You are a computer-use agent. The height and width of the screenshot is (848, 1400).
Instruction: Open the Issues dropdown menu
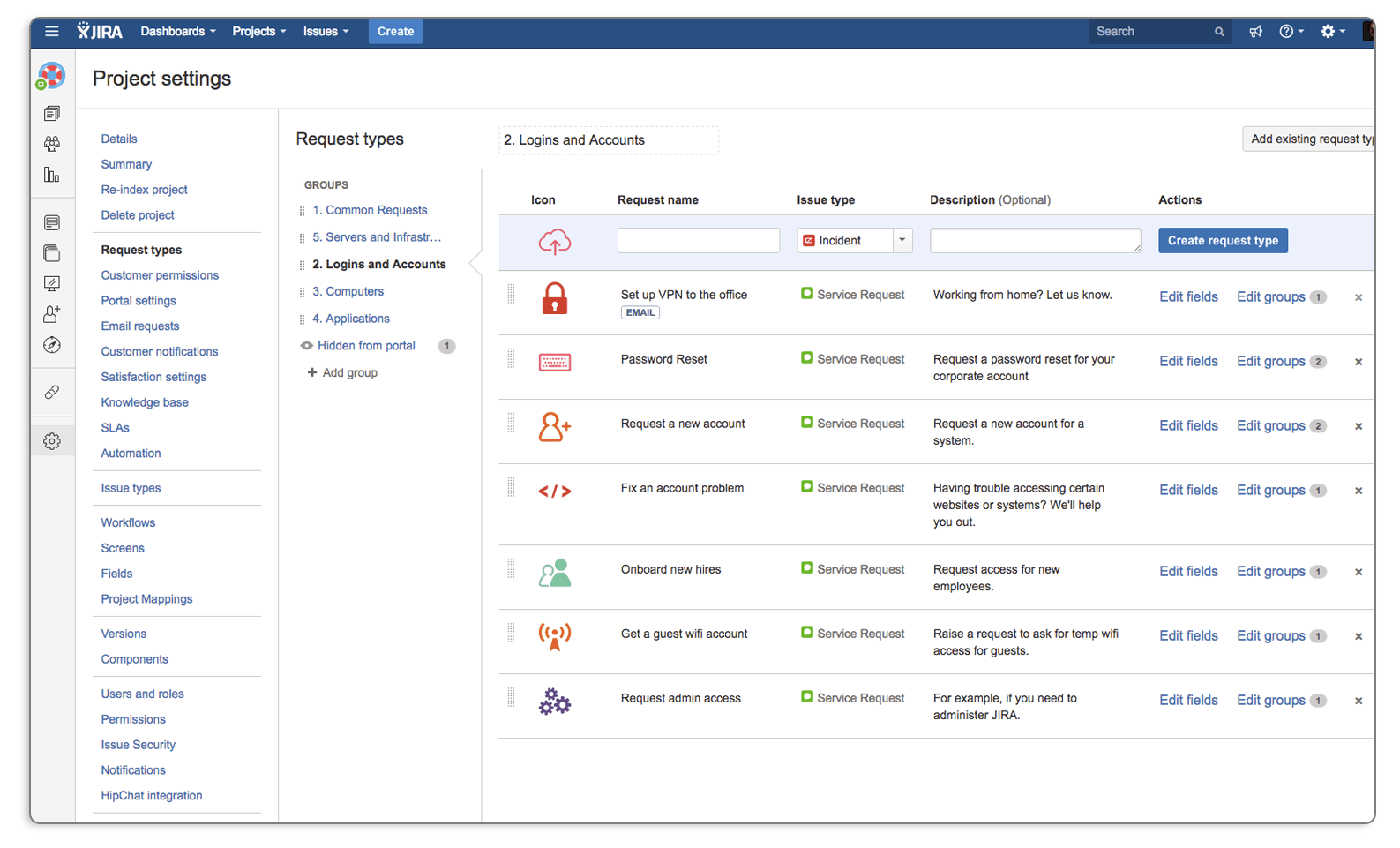[x=326, y=32]
